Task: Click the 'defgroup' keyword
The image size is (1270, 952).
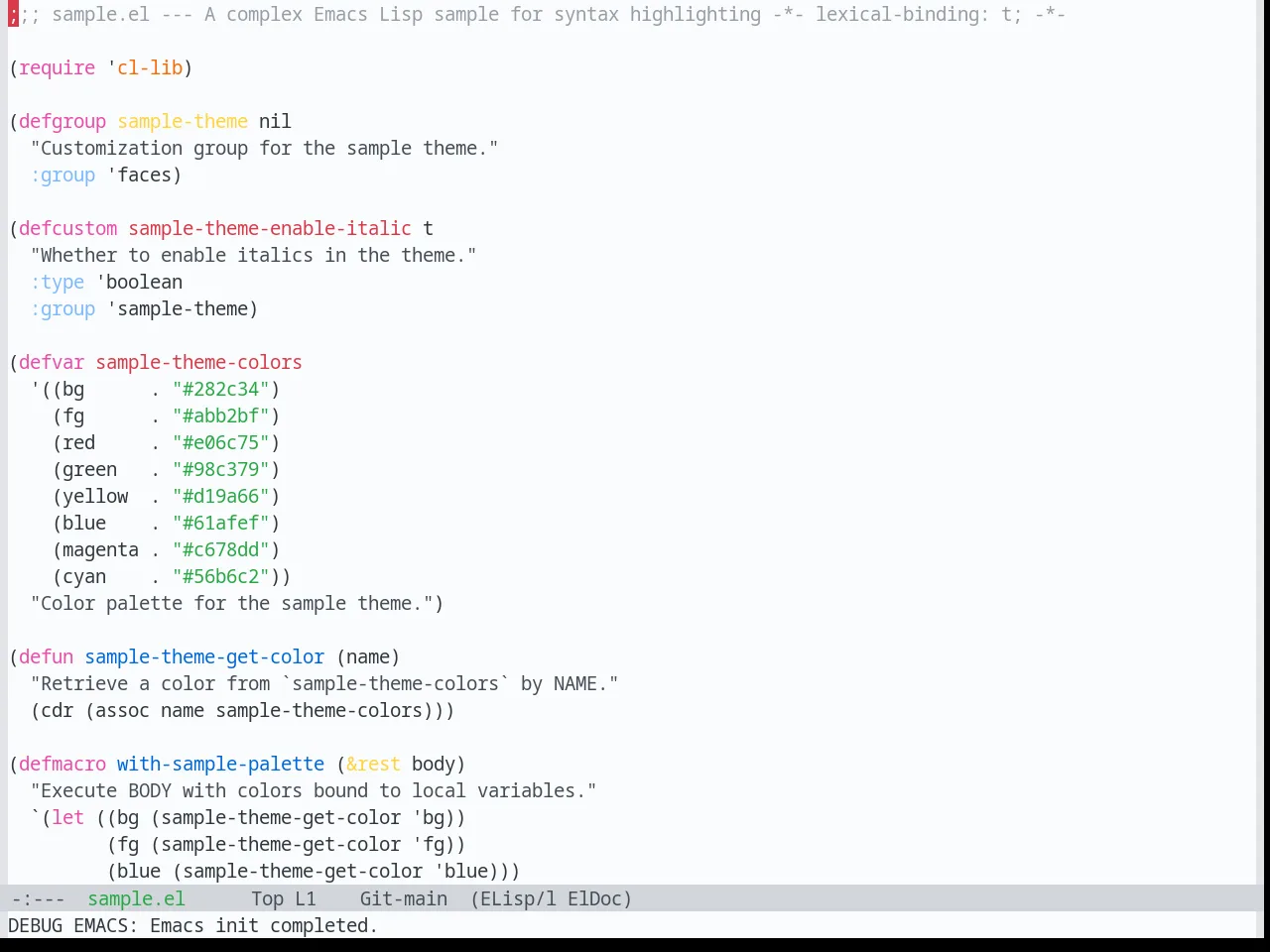Action: tap(63, 121)
